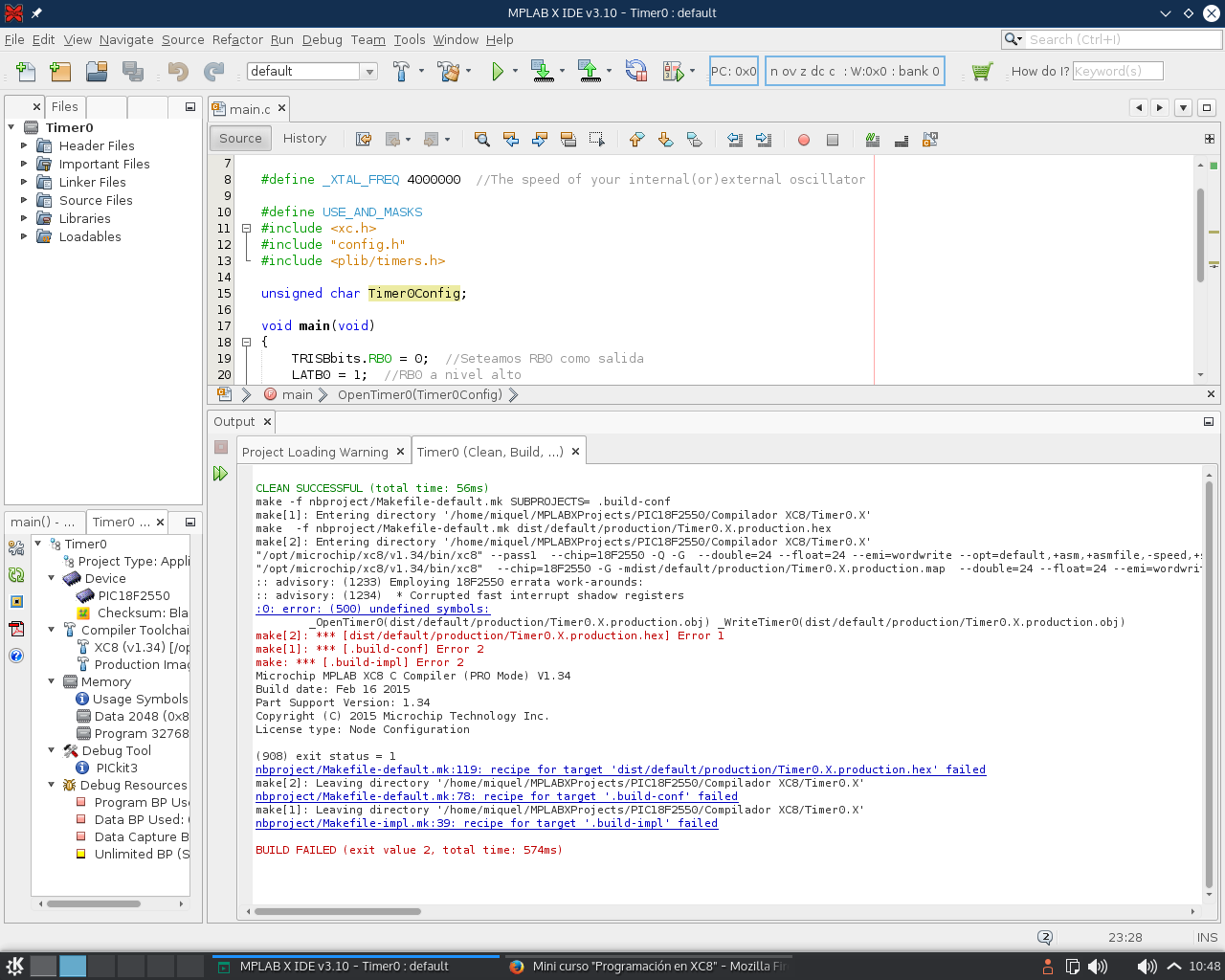Open the KDE application launcher
Screen dimensions: 1225x980
pos(14,966)
